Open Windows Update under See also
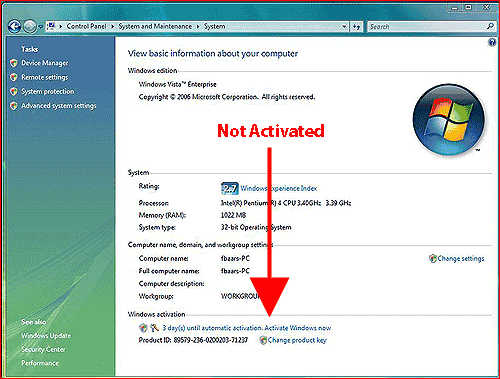The image size is (500, 379). coord(46,336)
